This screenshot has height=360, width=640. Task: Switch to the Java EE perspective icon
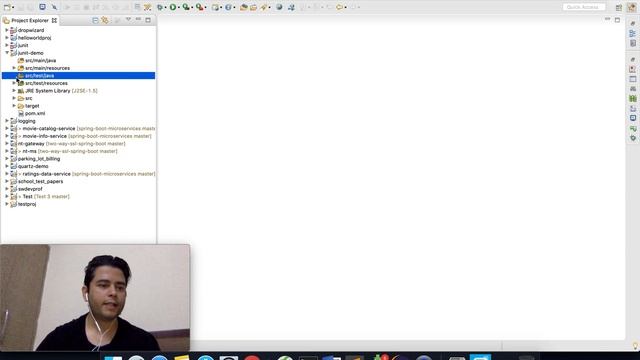tap(632, 7)
